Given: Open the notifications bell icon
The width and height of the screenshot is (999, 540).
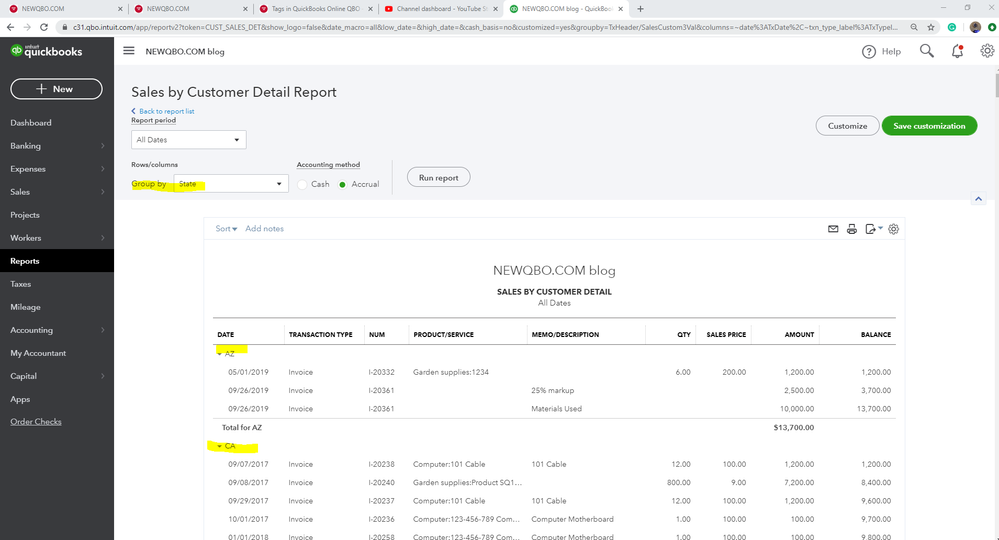Looking at the screenshot, I should (957, 51).
